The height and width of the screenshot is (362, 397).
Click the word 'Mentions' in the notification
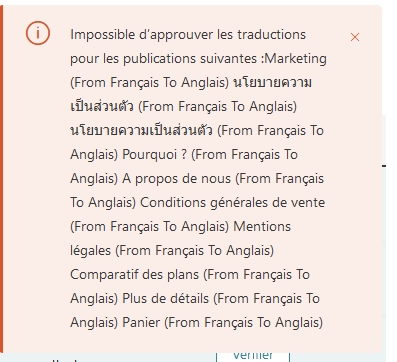[262, 227]
